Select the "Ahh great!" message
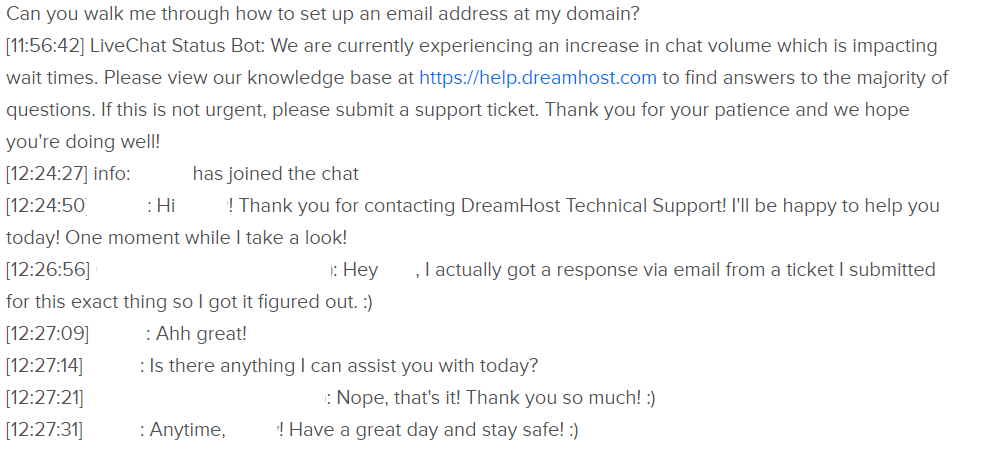This screenshot has height=449, width=985. 201,334
